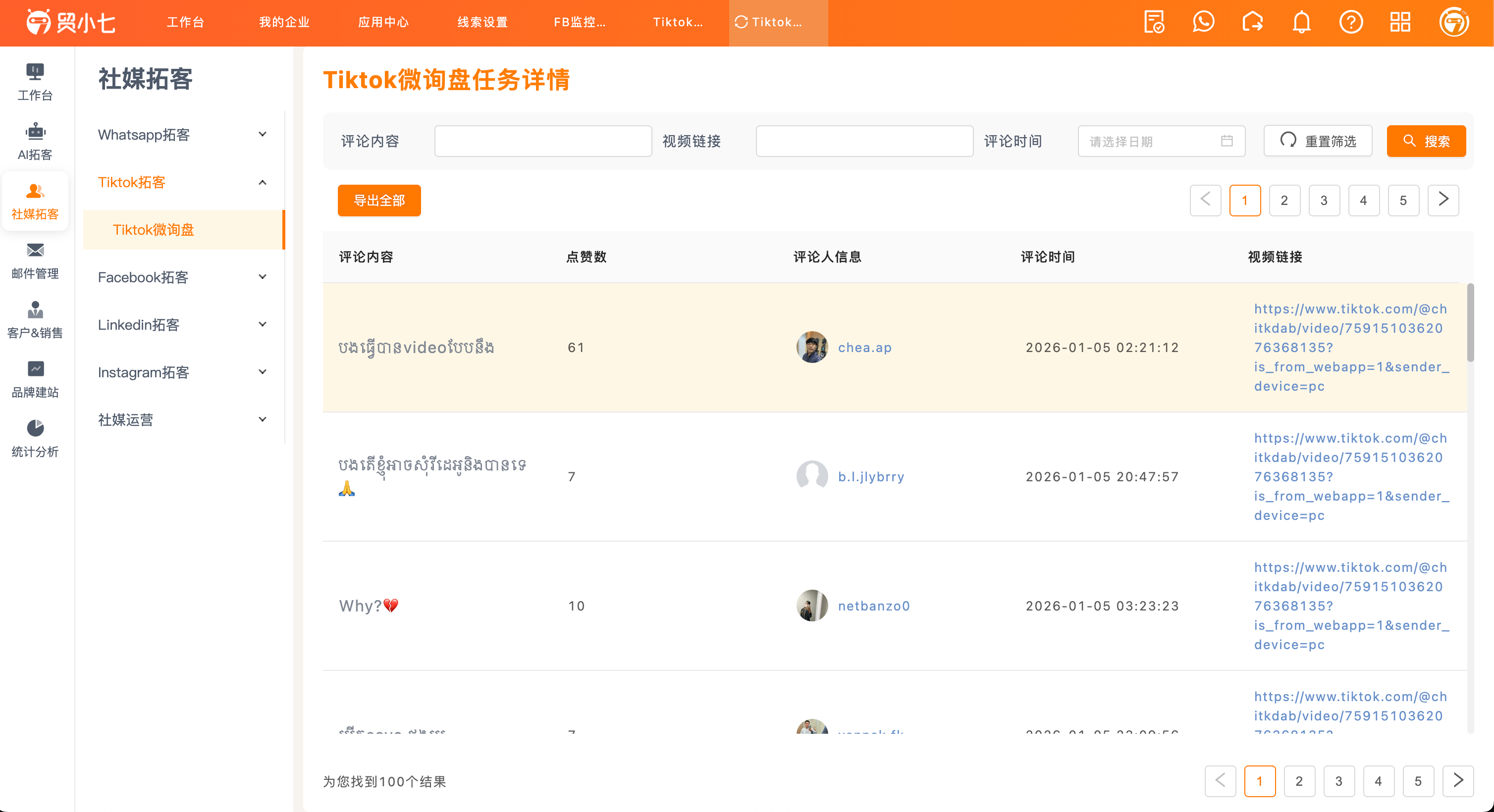Click 点赞数 column header
The width and height of the screenshot is (1494, 812).
(587, 257)
